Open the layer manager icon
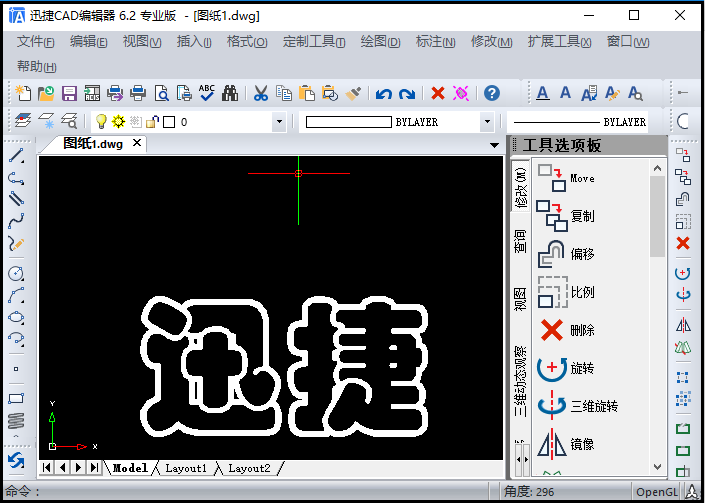 [x=23, y=121]
